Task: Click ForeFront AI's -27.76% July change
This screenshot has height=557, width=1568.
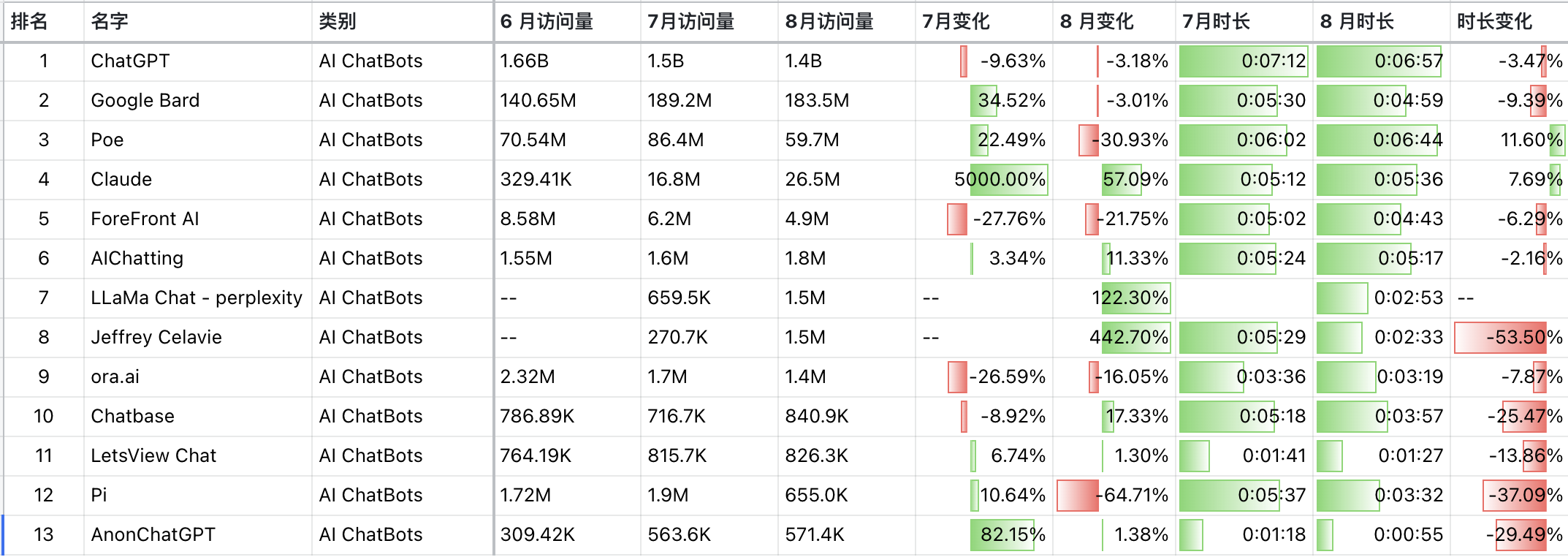Action: point(984,219)
